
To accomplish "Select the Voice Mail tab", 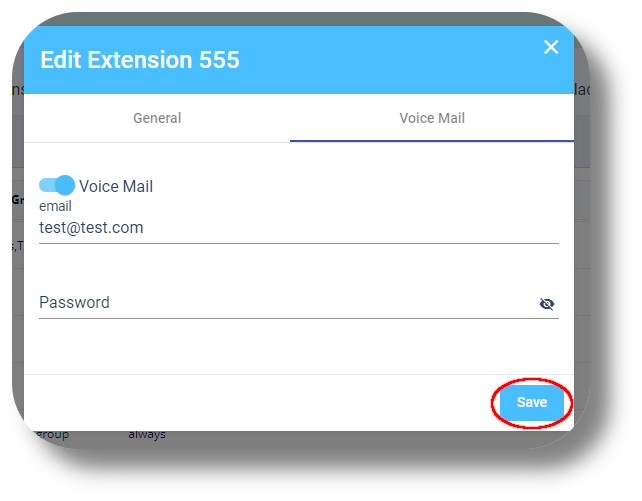I will tap(432, 118).
